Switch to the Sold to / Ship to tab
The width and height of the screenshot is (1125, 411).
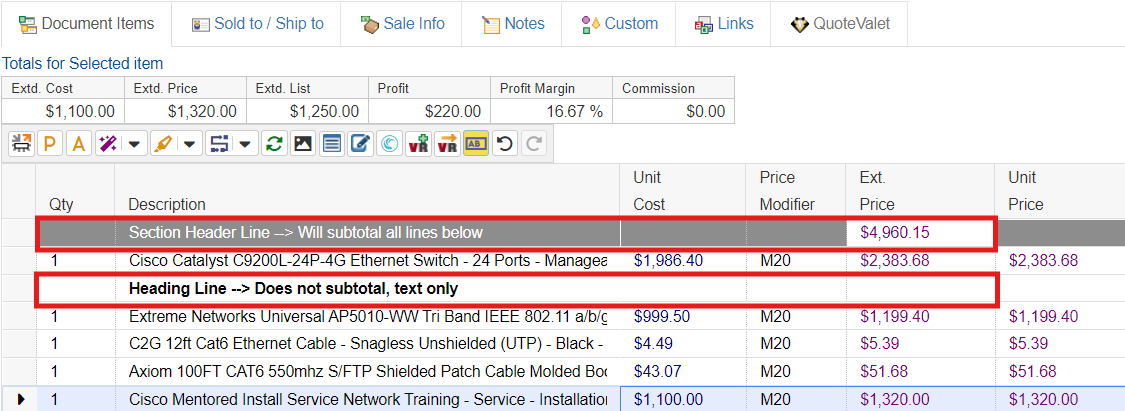257,23
